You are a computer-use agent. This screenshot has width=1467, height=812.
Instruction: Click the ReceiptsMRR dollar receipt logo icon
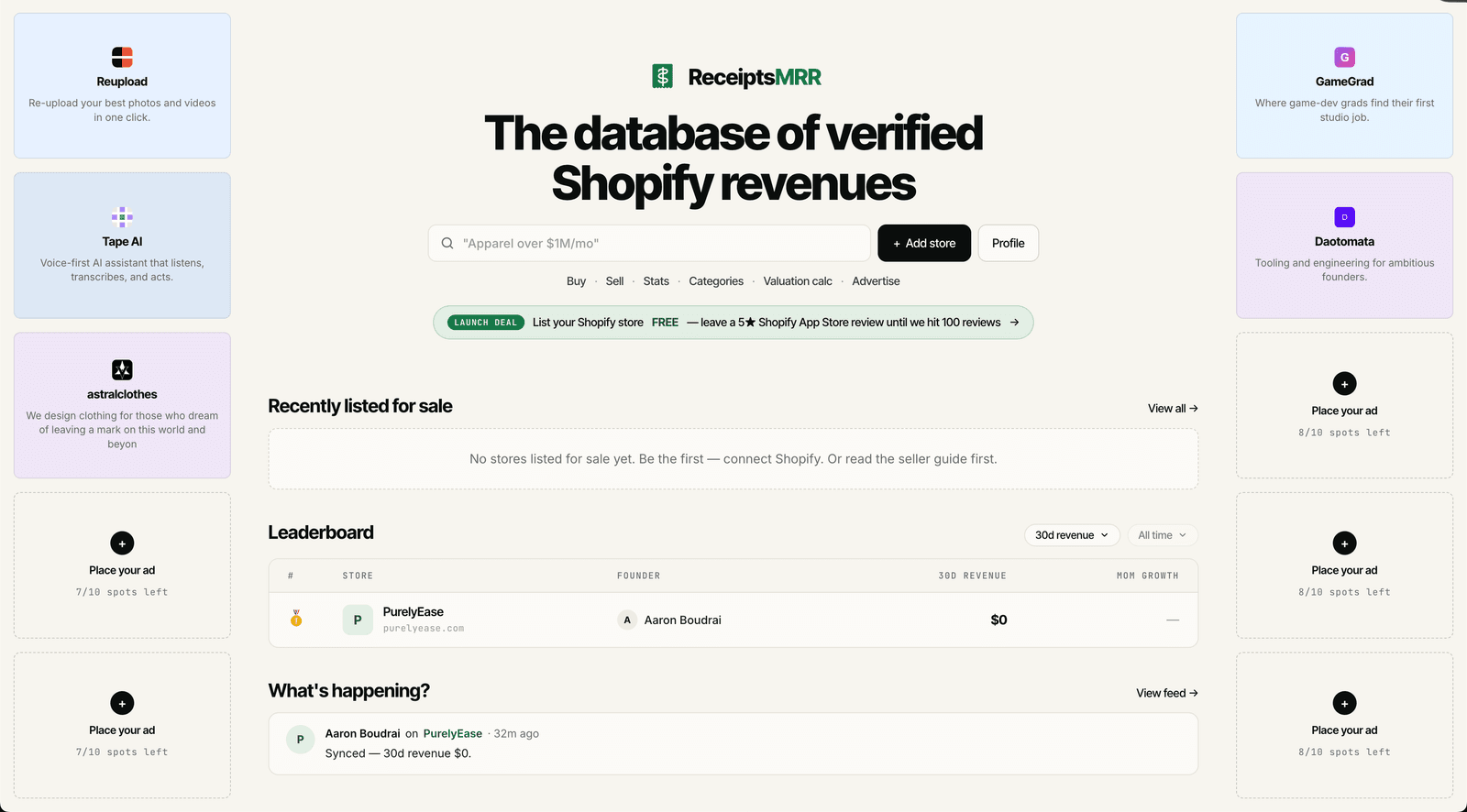click(663, 76)
